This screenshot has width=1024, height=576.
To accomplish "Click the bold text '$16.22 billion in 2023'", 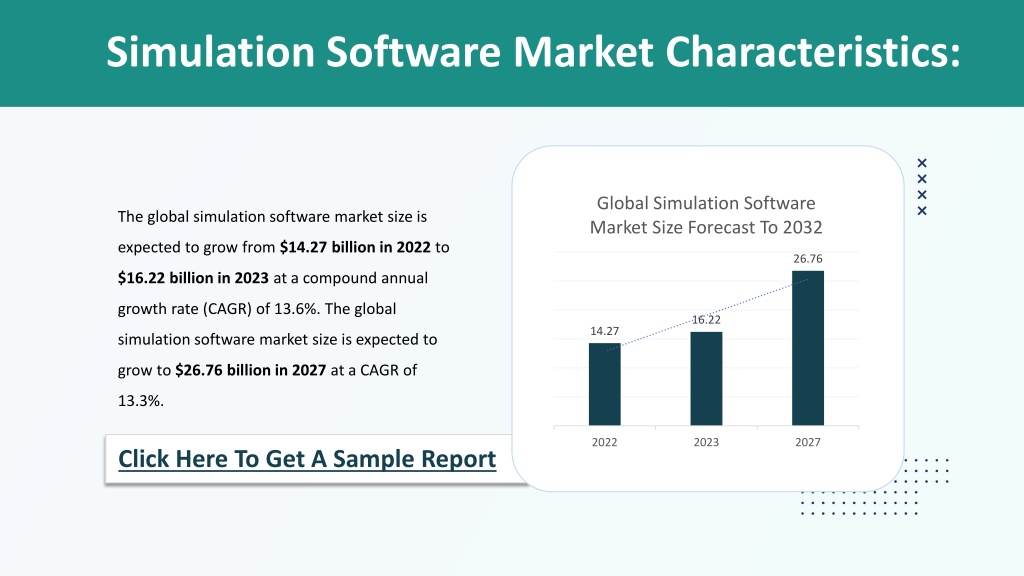I will point(193,278).
